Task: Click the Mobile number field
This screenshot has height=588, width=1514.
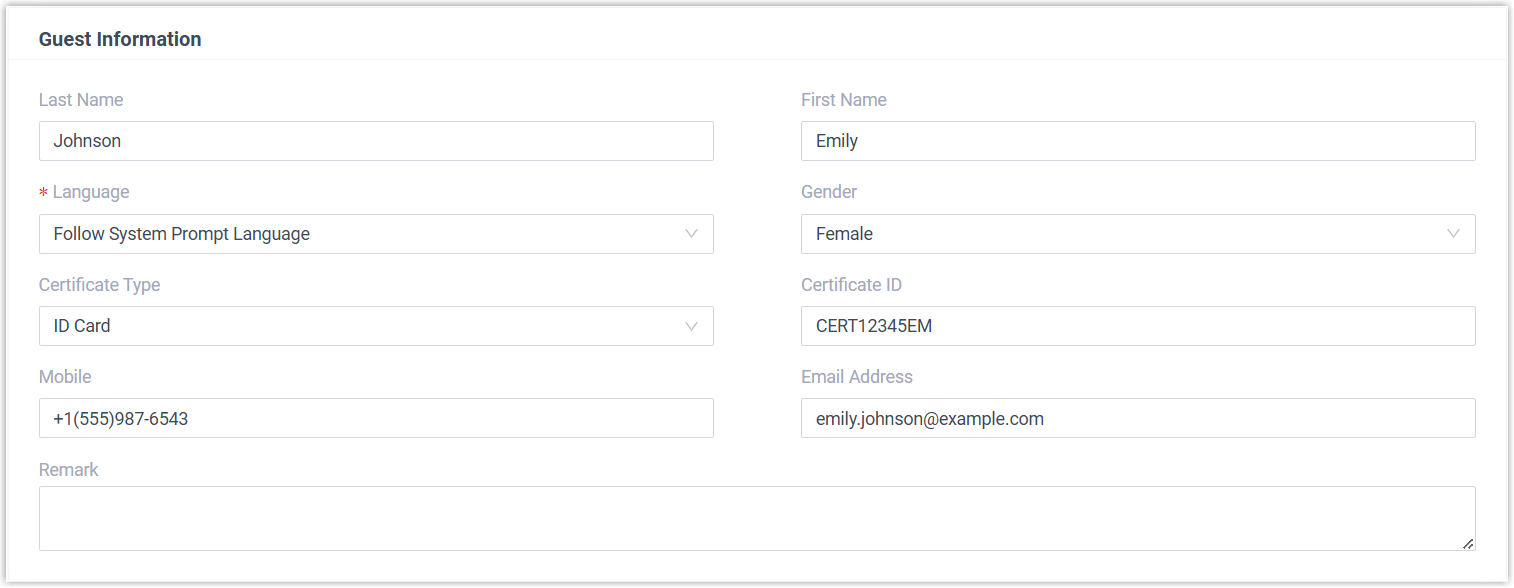Action: tap(376, 418)
